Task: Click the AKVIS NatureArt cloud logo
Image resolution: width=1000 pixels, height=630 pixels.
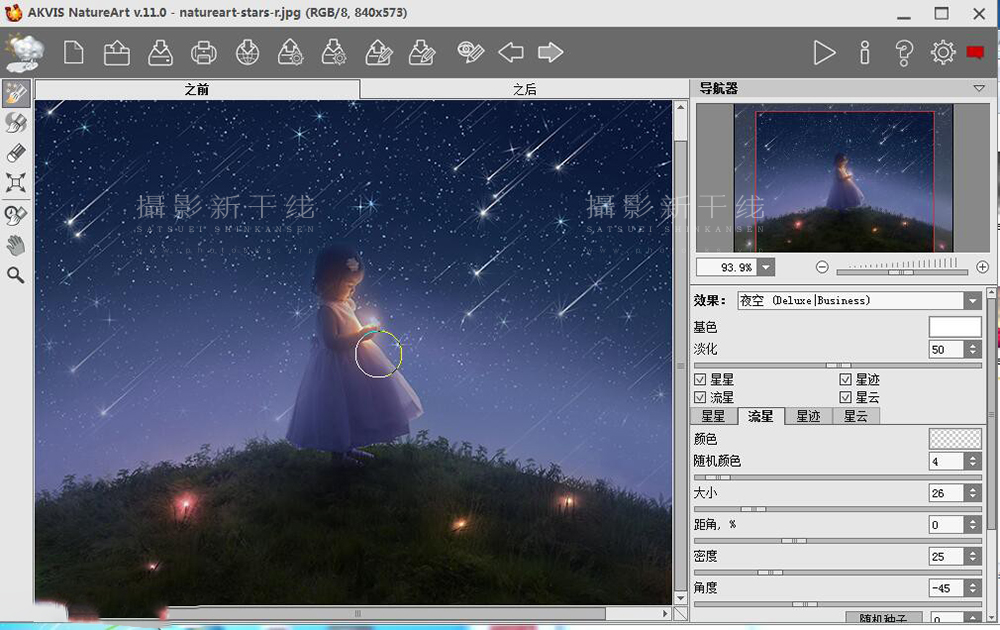Action: [x=24, y=52]
